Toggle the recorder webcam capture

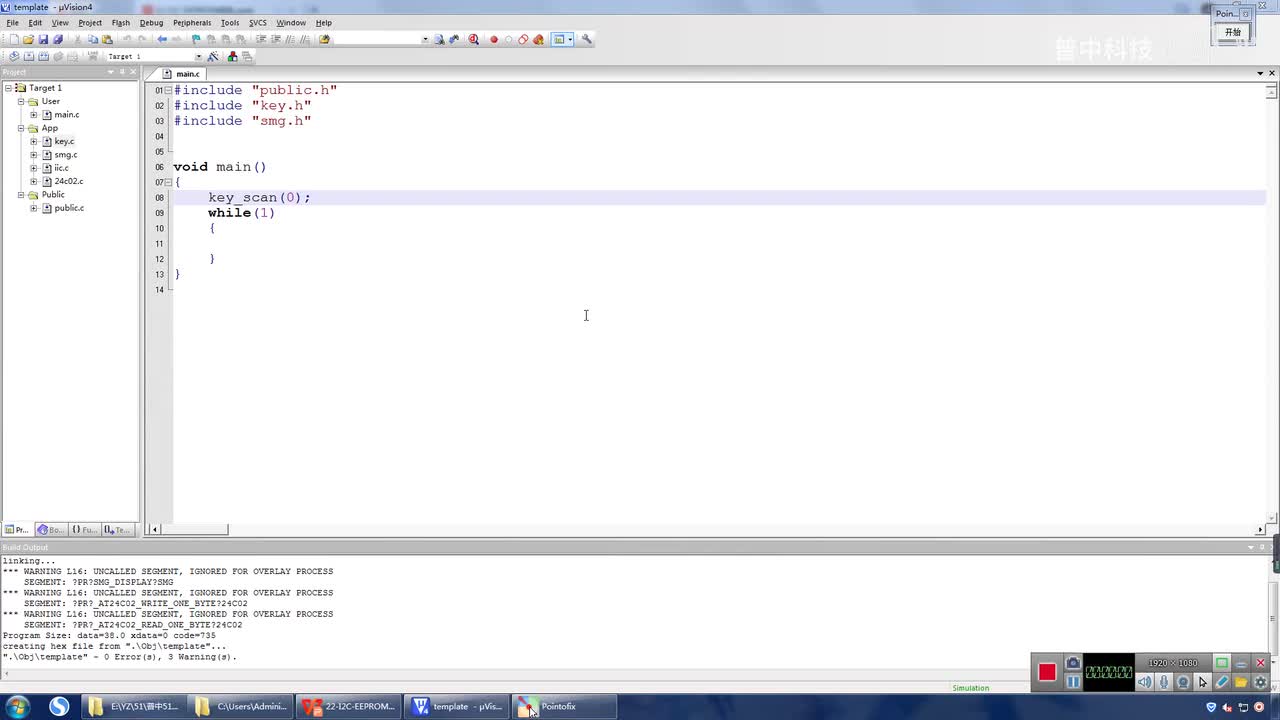point(1183,682)
